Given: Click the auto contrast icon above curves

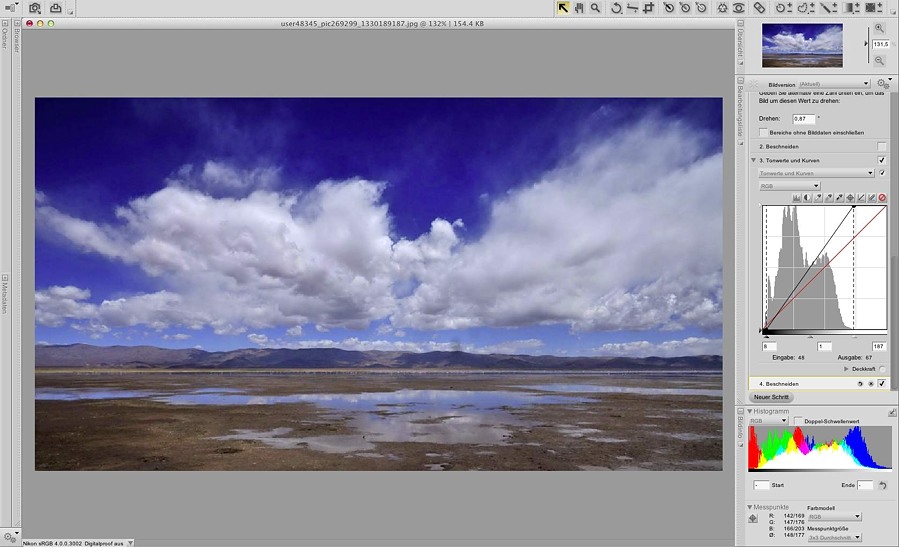Looking at the screenshot, I should [807, 198].
